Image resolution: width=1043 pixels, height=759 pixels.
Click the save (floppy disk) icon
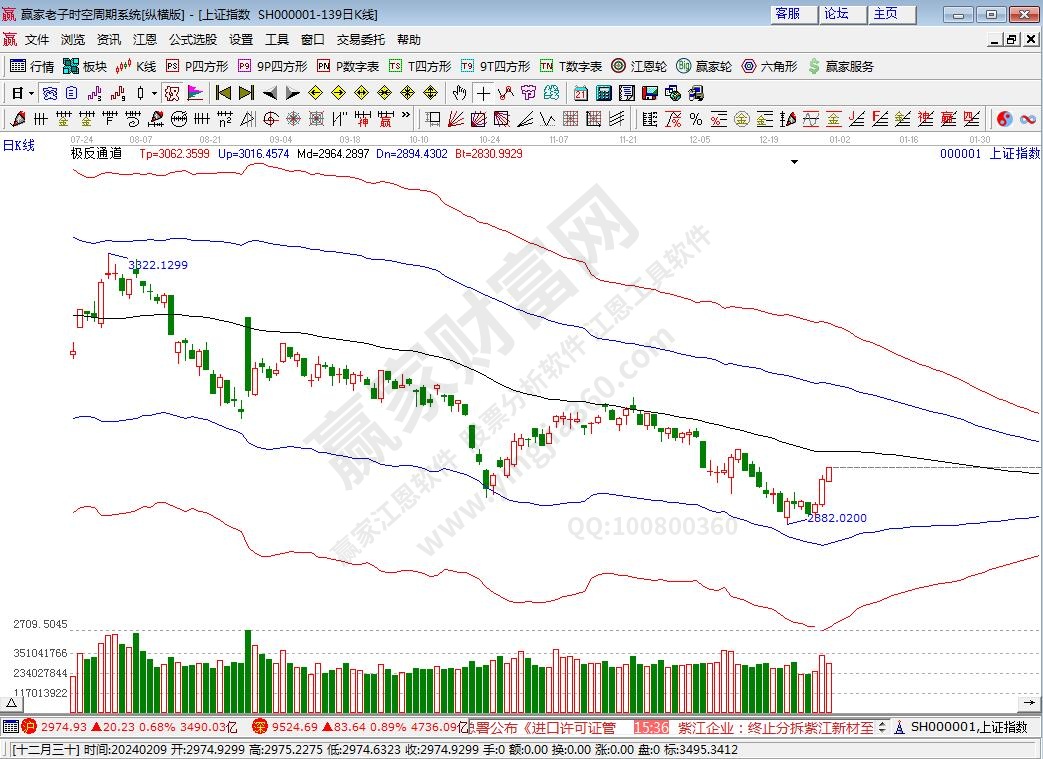tap(649, 93)
